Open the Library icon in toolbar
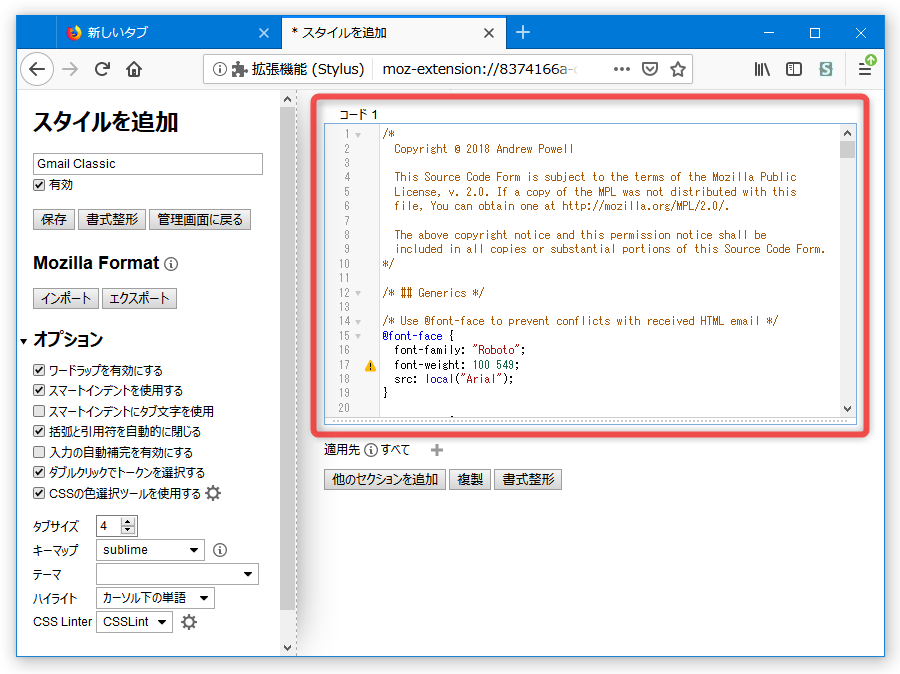The image size is (900, 674). click(762, 69)
